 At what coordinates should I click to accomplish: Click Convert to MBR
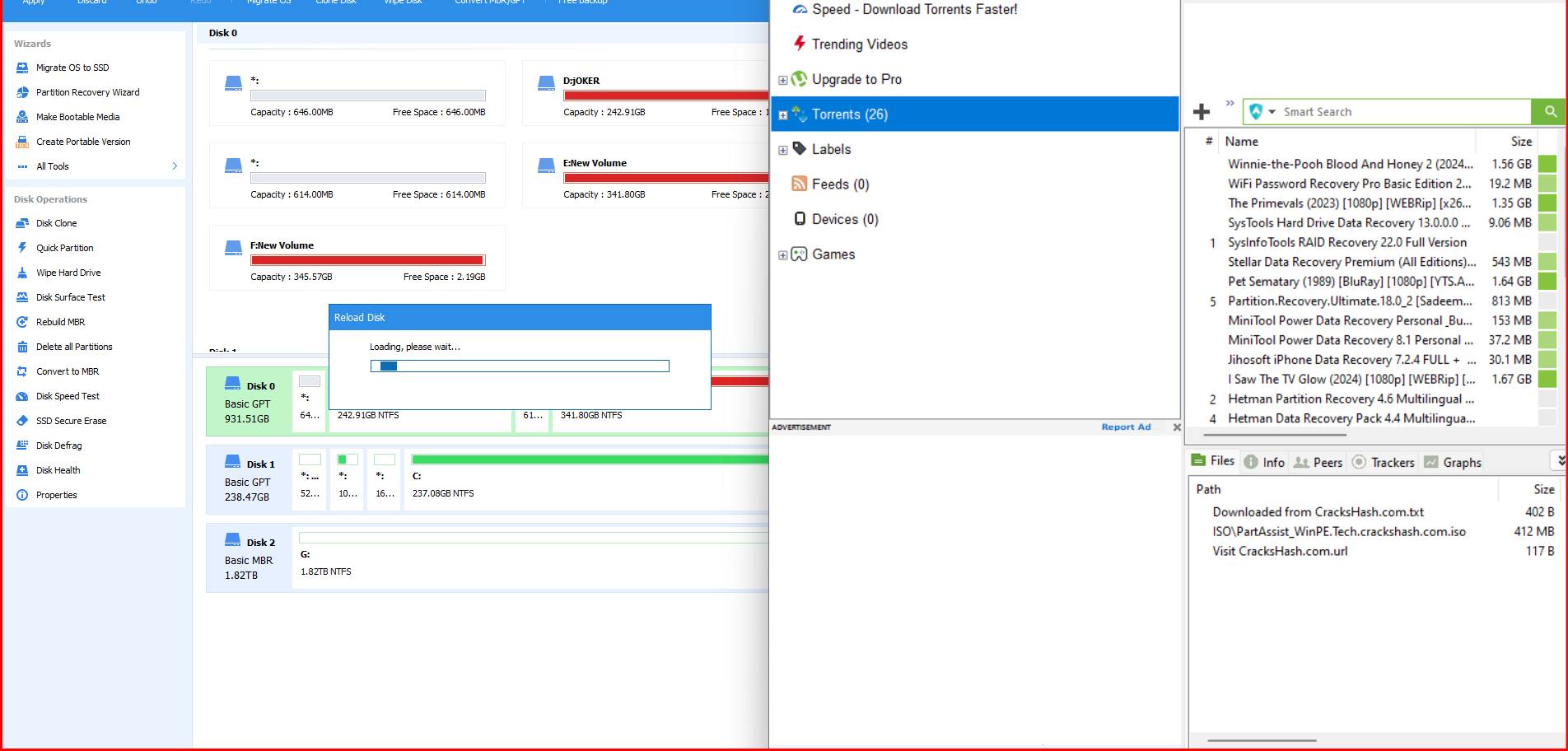tap(67, 371)
